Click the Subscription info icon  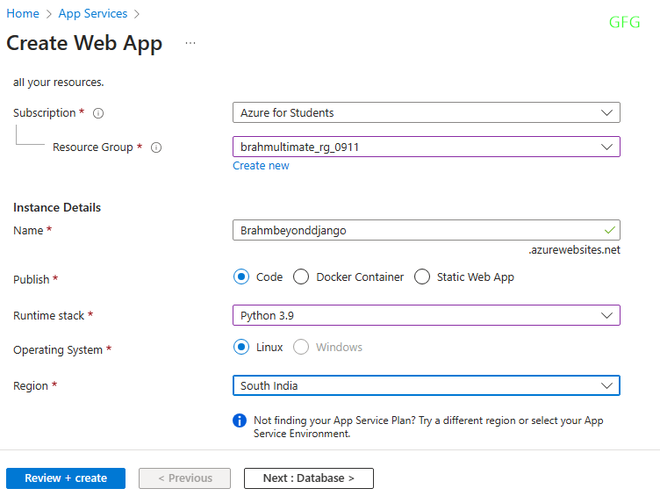point(98,113)
